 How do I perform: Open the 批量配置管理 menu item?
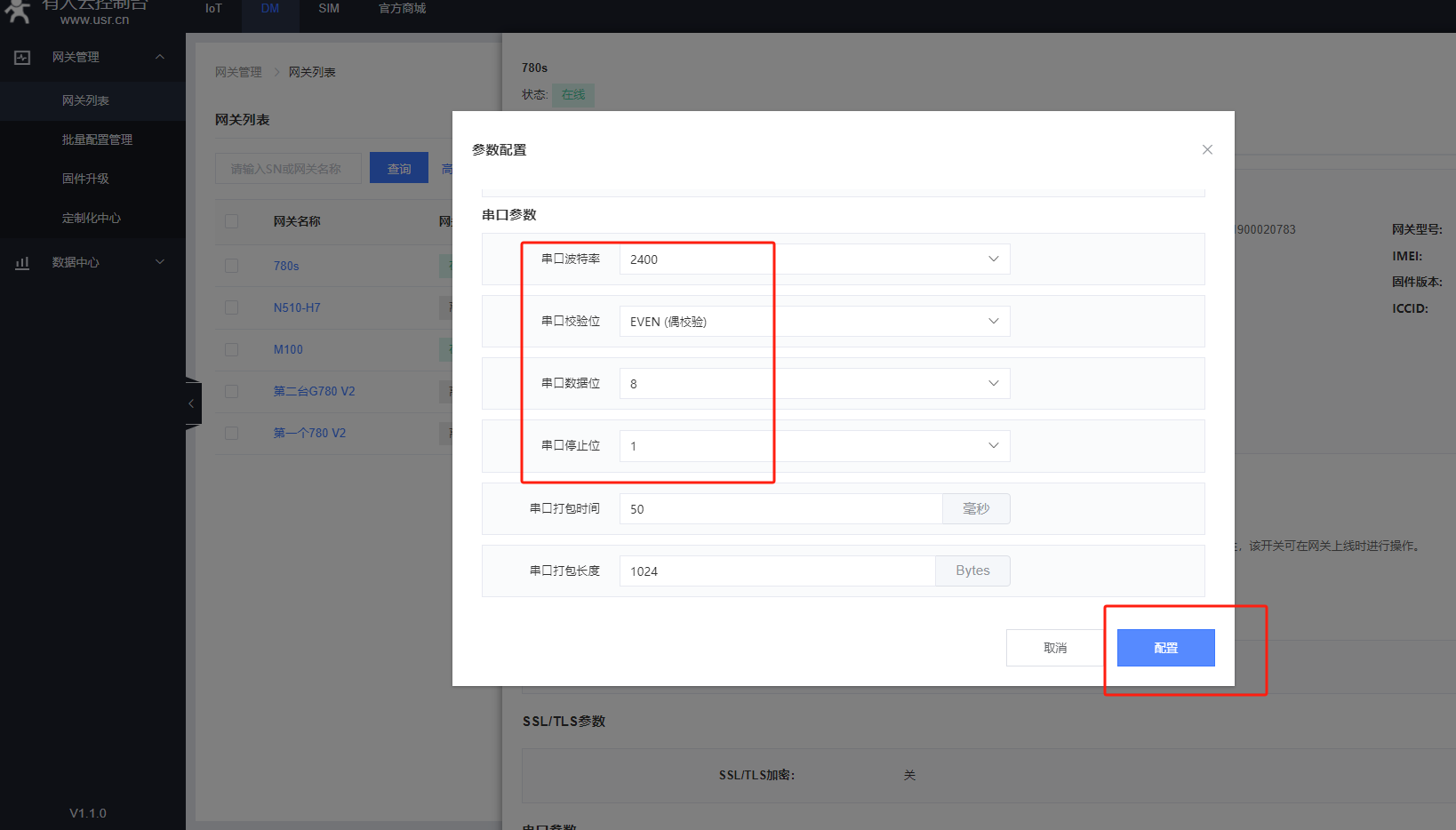click(97, 140)
